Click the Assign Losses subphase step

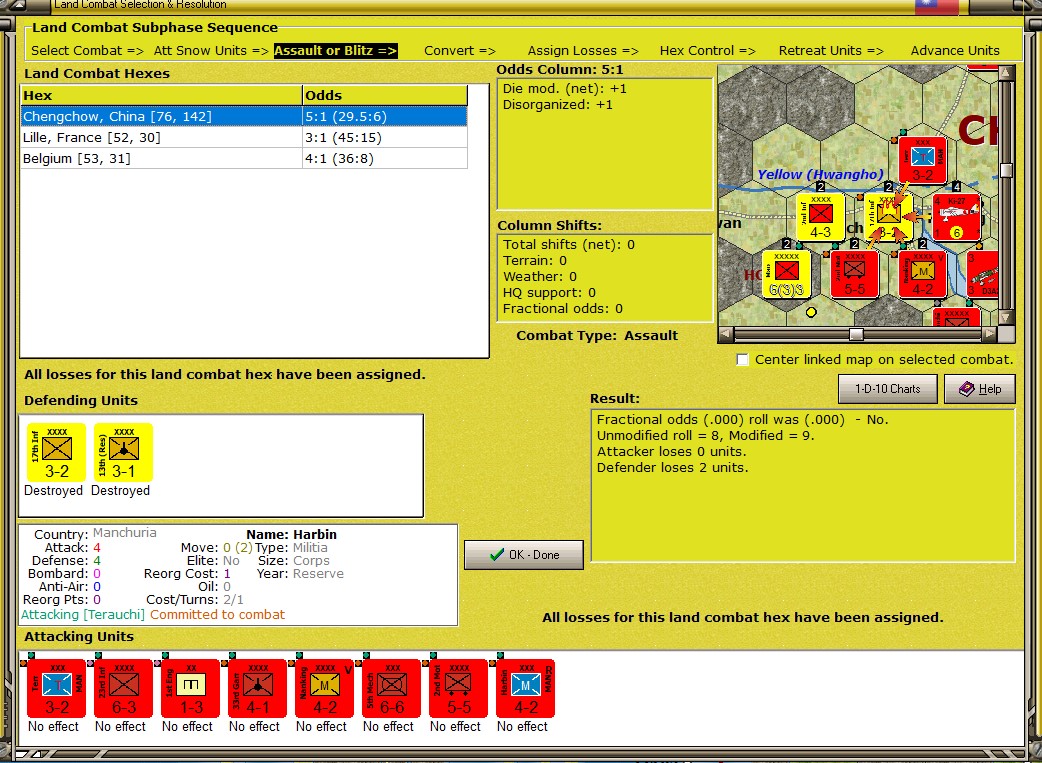[x=583, y=51]
